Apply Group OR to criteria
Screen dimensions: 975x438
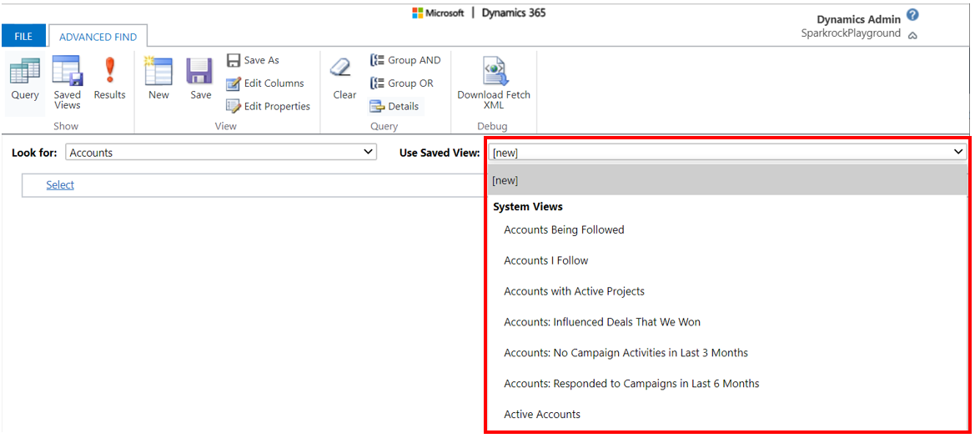pyautogui.click(x=402, y=83)
